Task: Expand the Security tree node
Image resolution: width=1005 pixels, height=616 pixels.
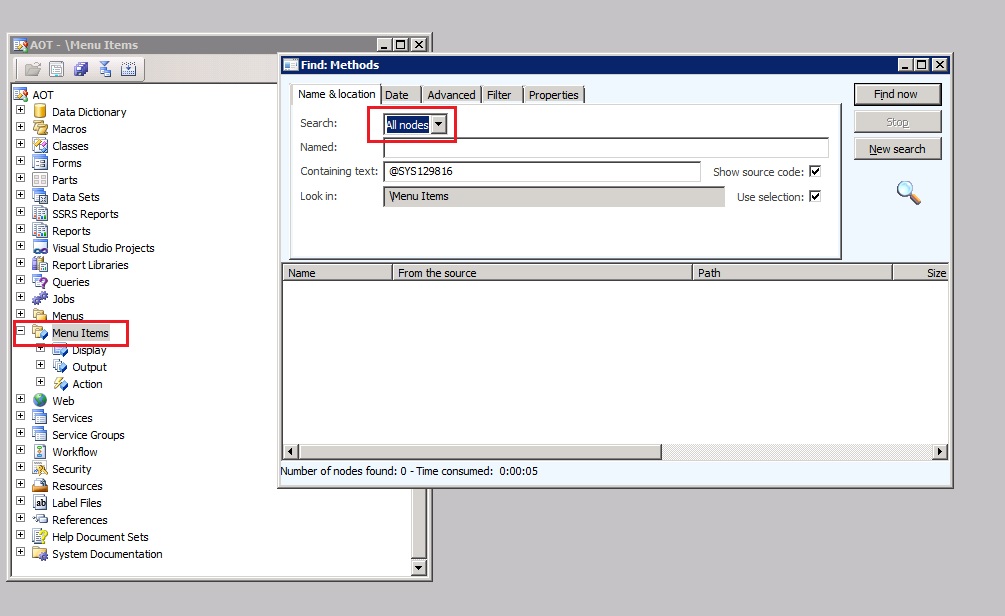Action: pos(20,469)
